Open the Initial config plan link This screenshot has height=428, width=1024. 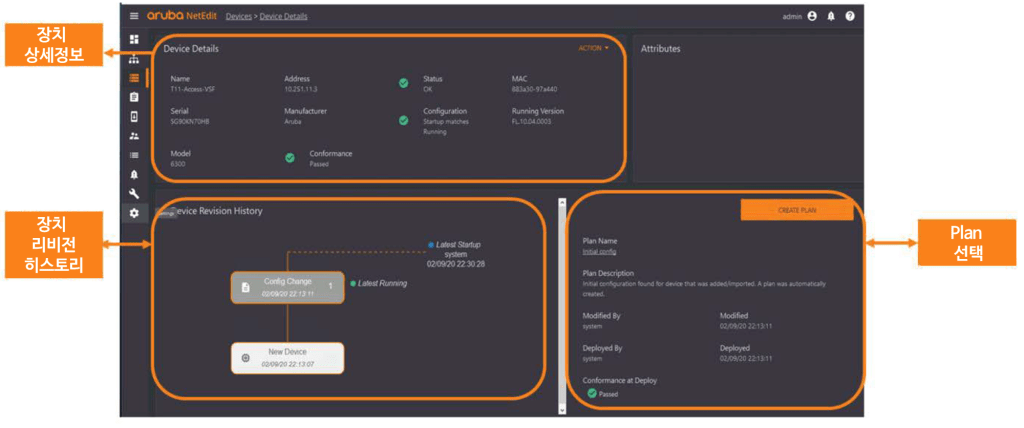(599, 252)
